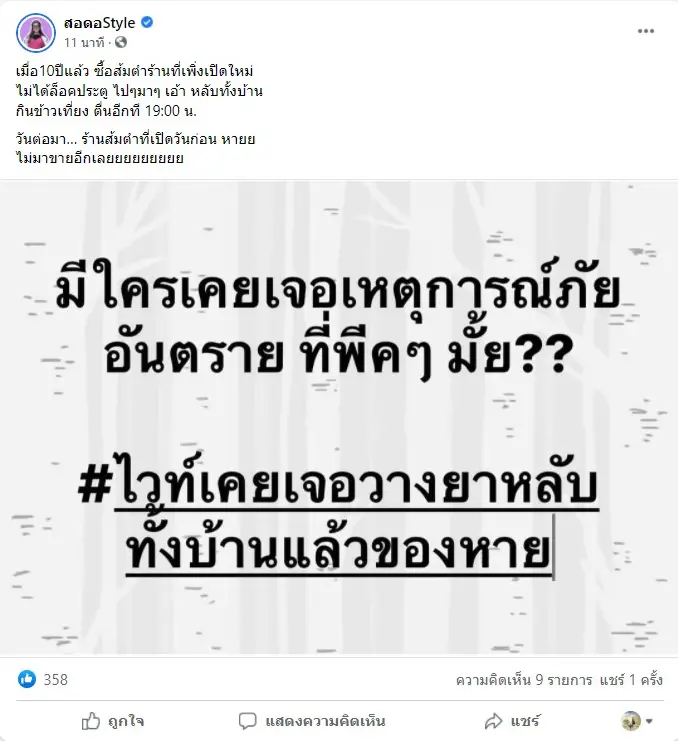The image size is (678, 741).
Task: Click the public globe privacy icon
Action: pyautogui.click(x=121, y=43)
